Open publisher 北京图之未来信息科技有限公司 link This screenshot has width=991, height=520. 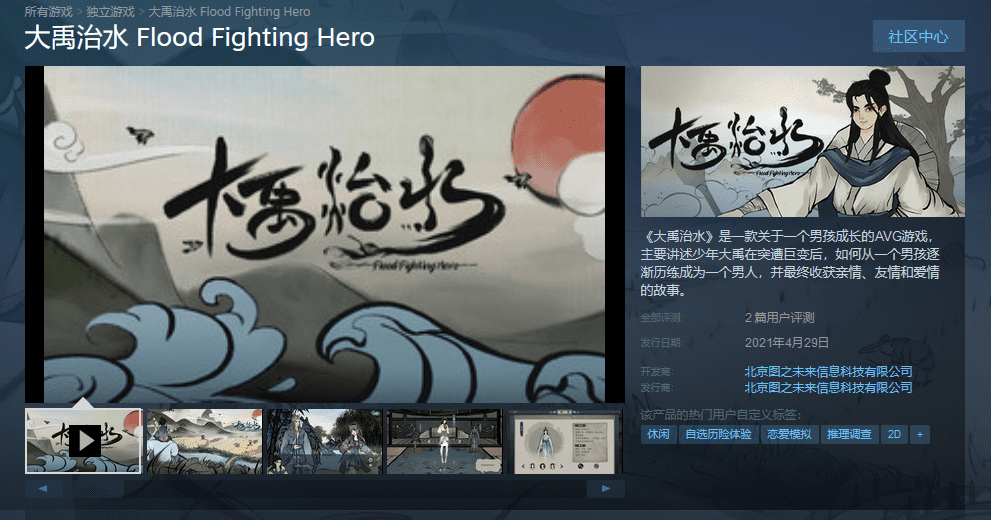pyautogui.click(x=828, y=387)
